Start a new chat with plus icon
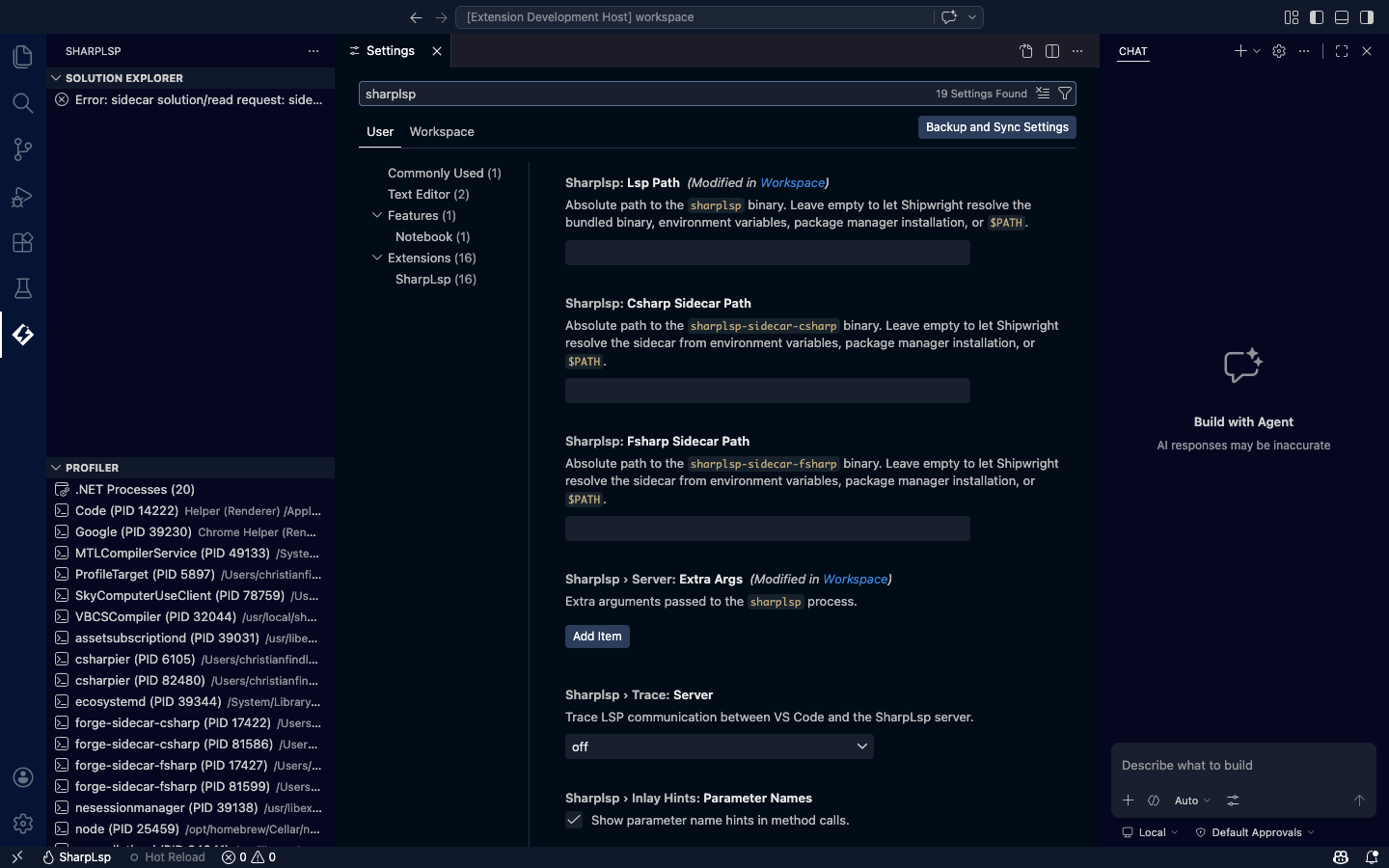 [x=1240, y=51]
